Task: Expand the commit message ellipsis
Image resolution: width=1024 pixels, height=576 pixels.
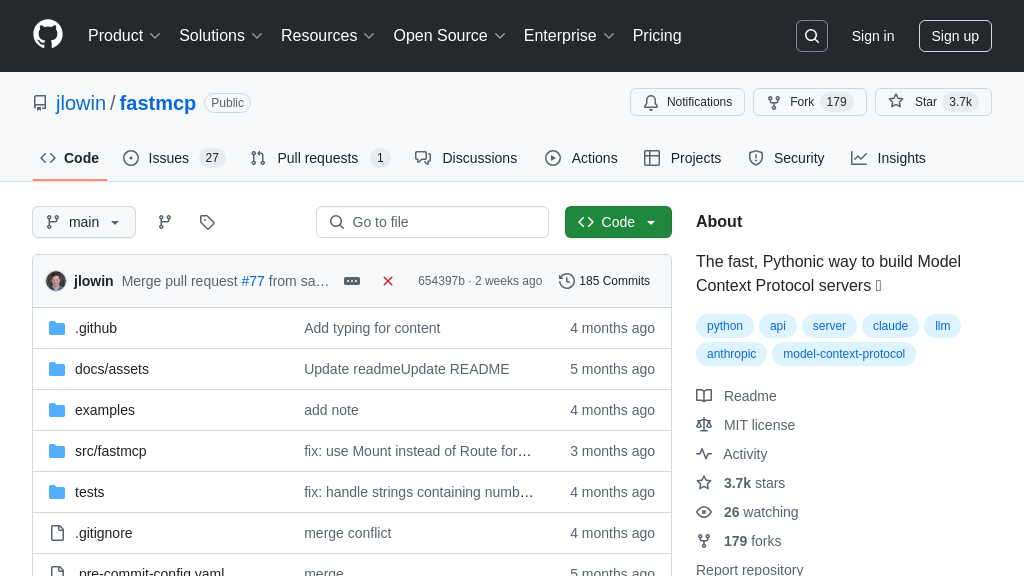Action: 352,281
